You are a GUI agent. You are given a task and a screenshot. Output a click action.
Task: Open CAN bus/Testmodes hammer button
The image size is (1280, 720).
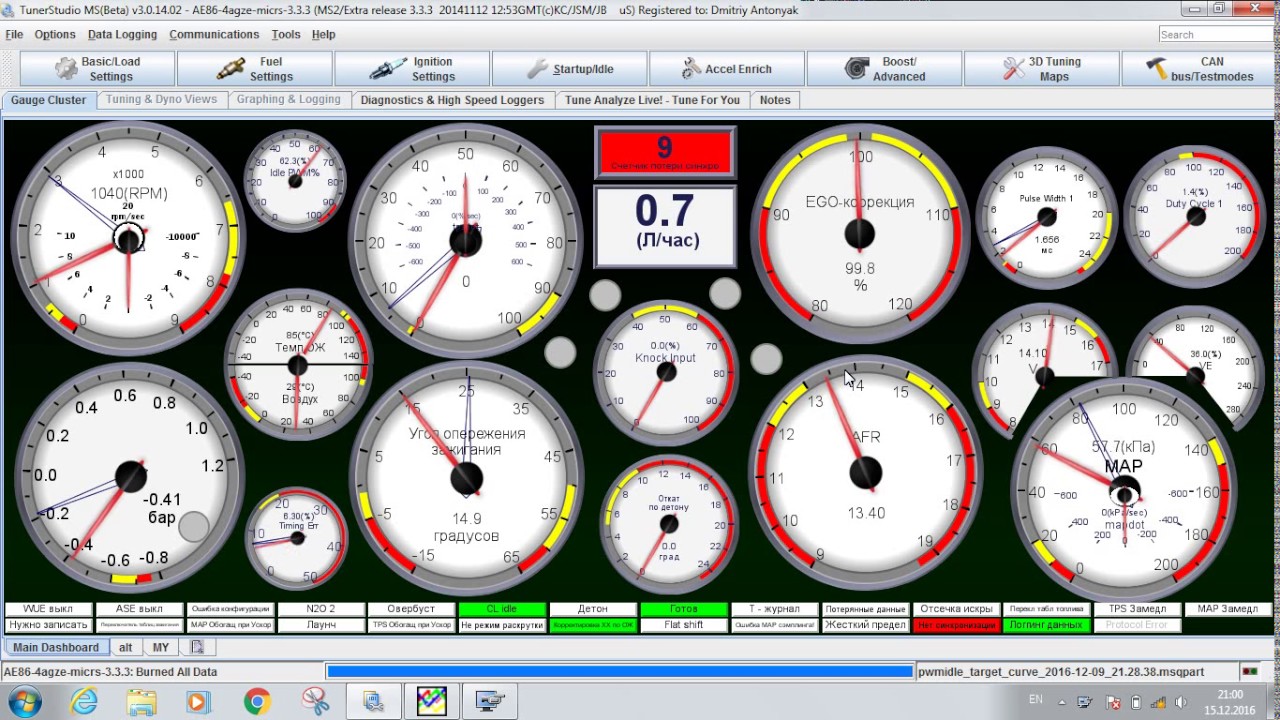pos(1199,69)
